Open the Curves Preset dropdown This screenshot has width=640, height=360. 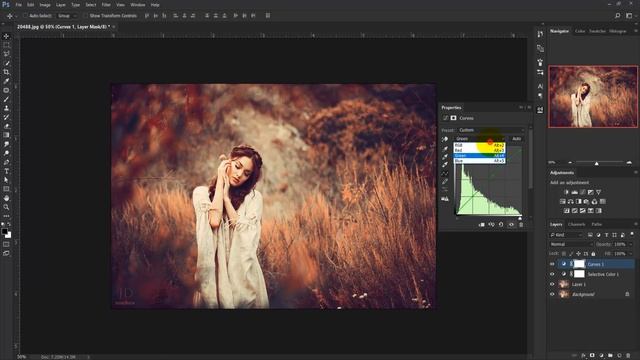click(491, 130)
